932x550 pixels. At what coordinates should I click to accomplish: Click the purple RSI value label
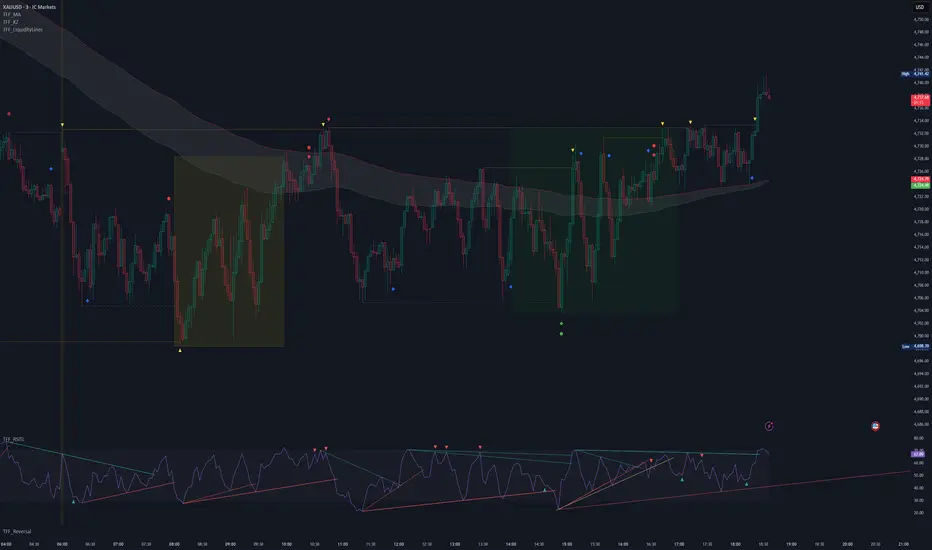click(x=918, y=454)
